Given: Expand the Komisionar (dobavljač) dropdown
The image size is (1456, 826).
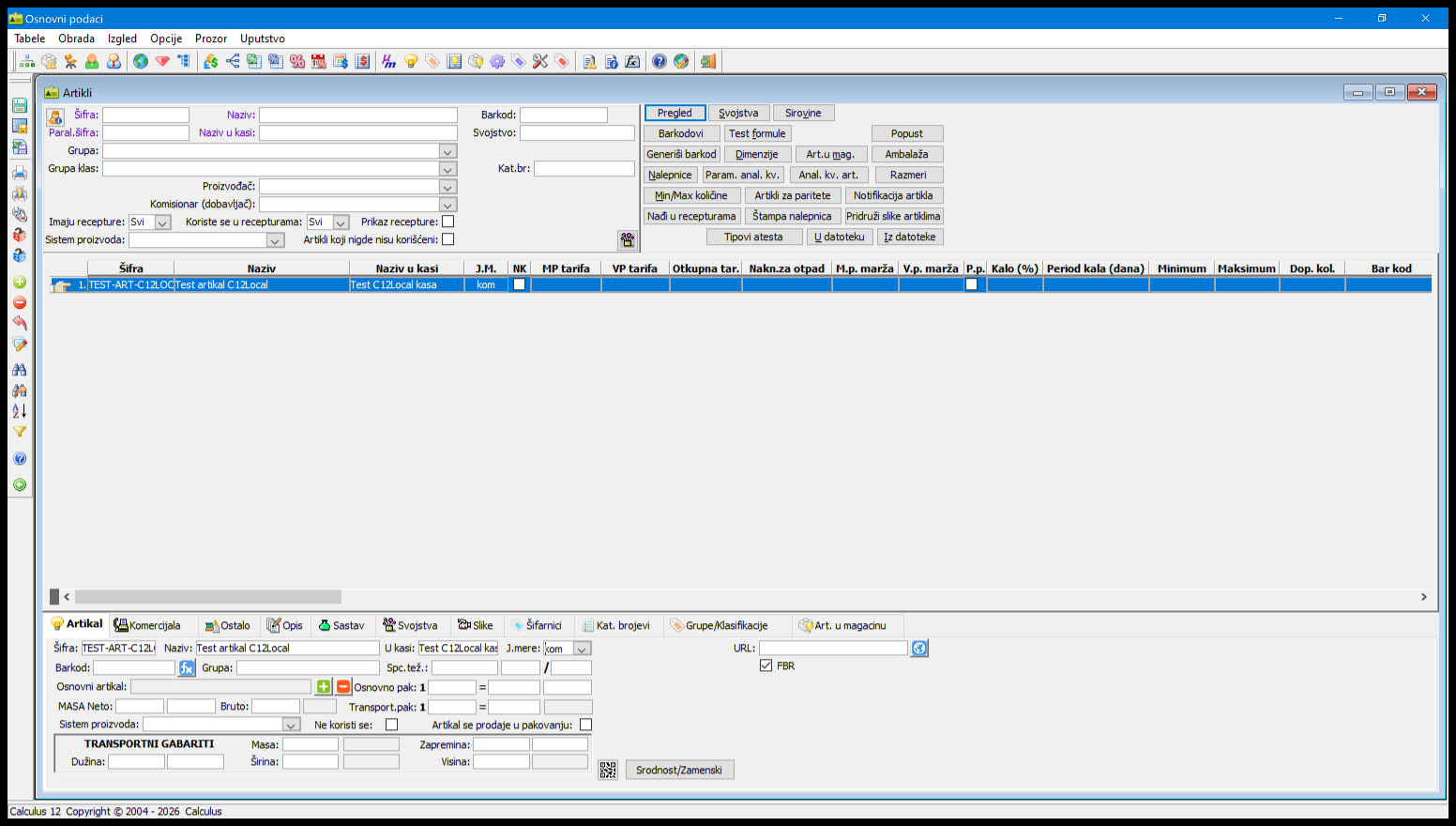Looking at the screenshot, I should click(x=447, y=205).
